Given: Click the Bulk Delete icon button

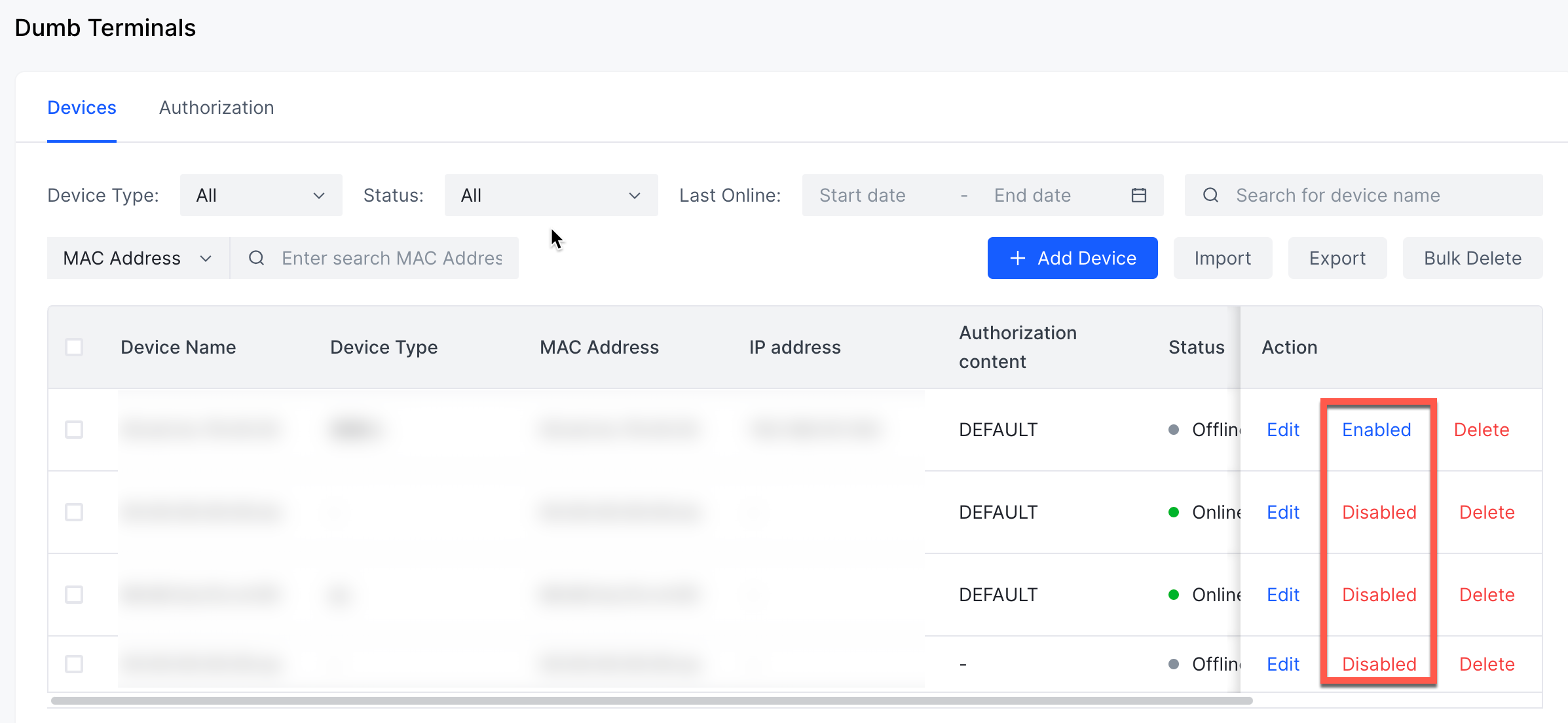Looking at the screenshot, I should click(x=1473, y=258).
